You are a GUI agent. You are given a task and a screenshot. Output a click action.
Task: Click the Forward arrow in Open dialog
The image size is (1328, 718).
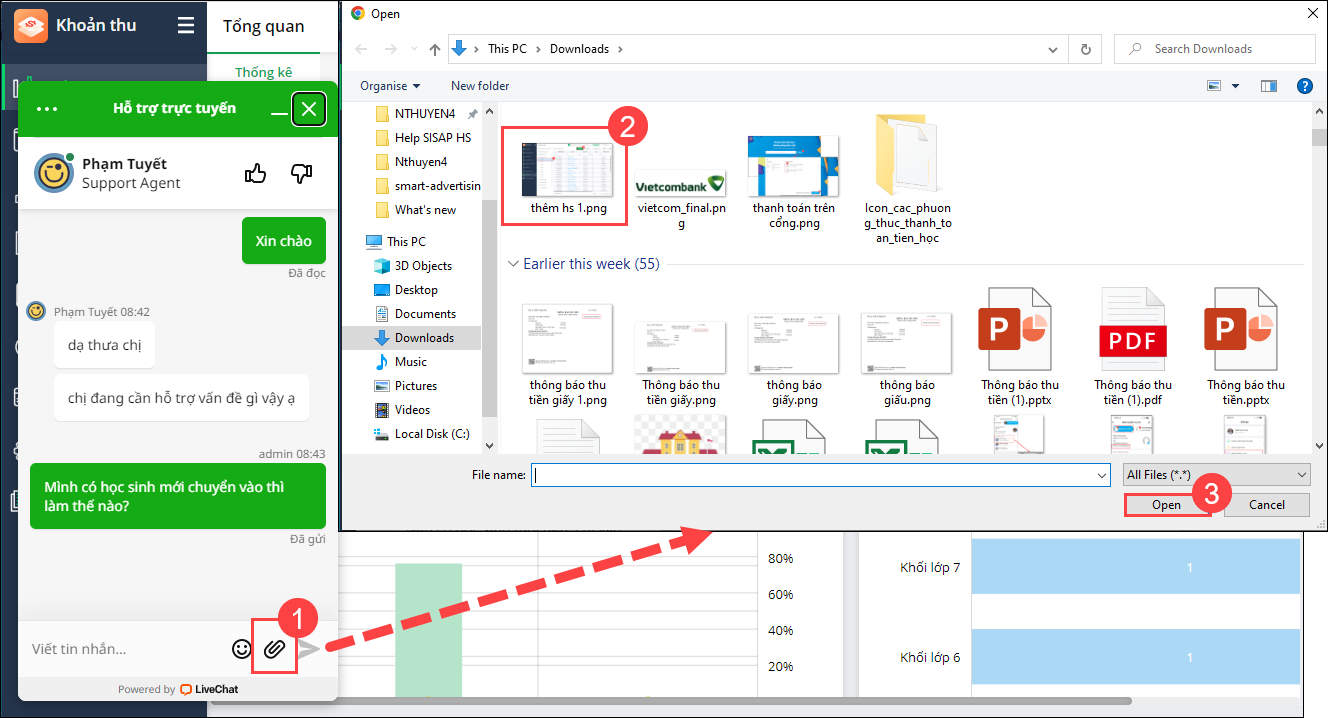pyautogui.click(x=391, y=49)
